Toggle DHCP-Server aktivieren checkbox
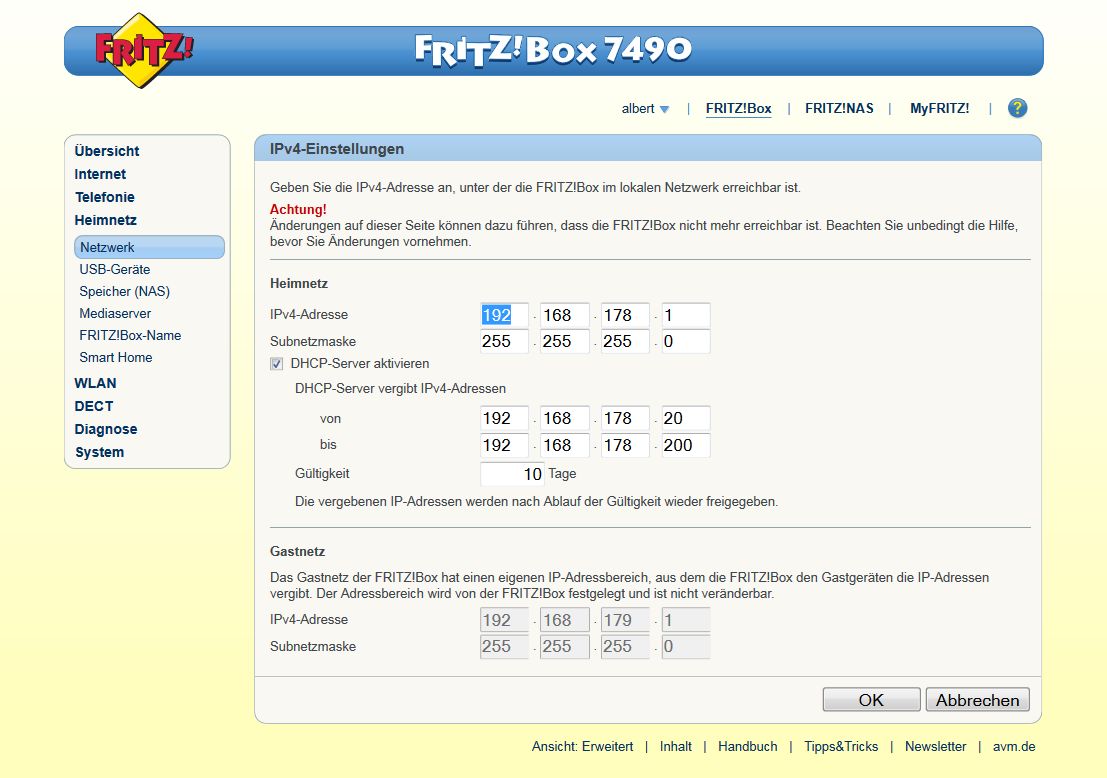The width and height of the screenshot is (1107, 778). coord(277,364)
